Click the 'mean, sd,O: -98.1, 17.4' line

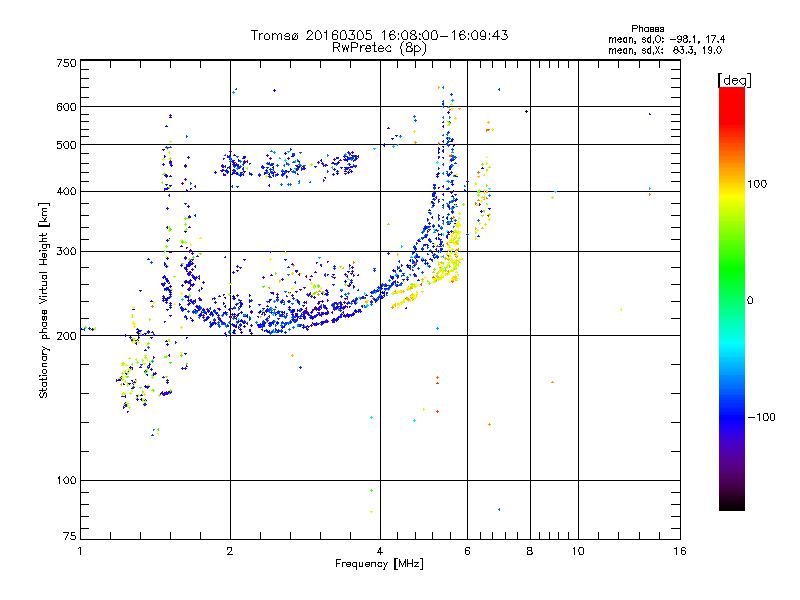tap(666, 40)
